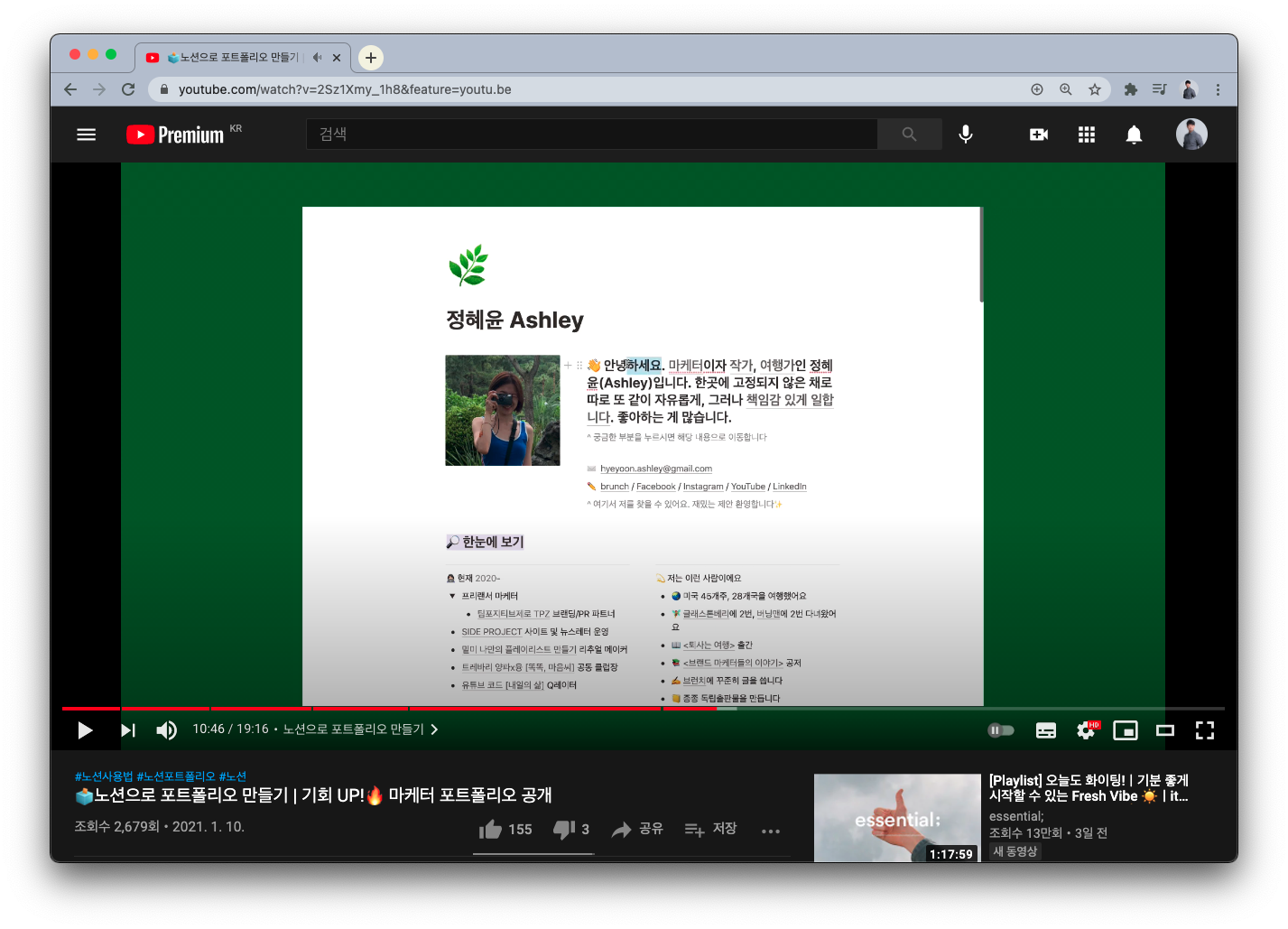Skip to next video
This screenshot has width=1288, height=929.
click(128, 730)
